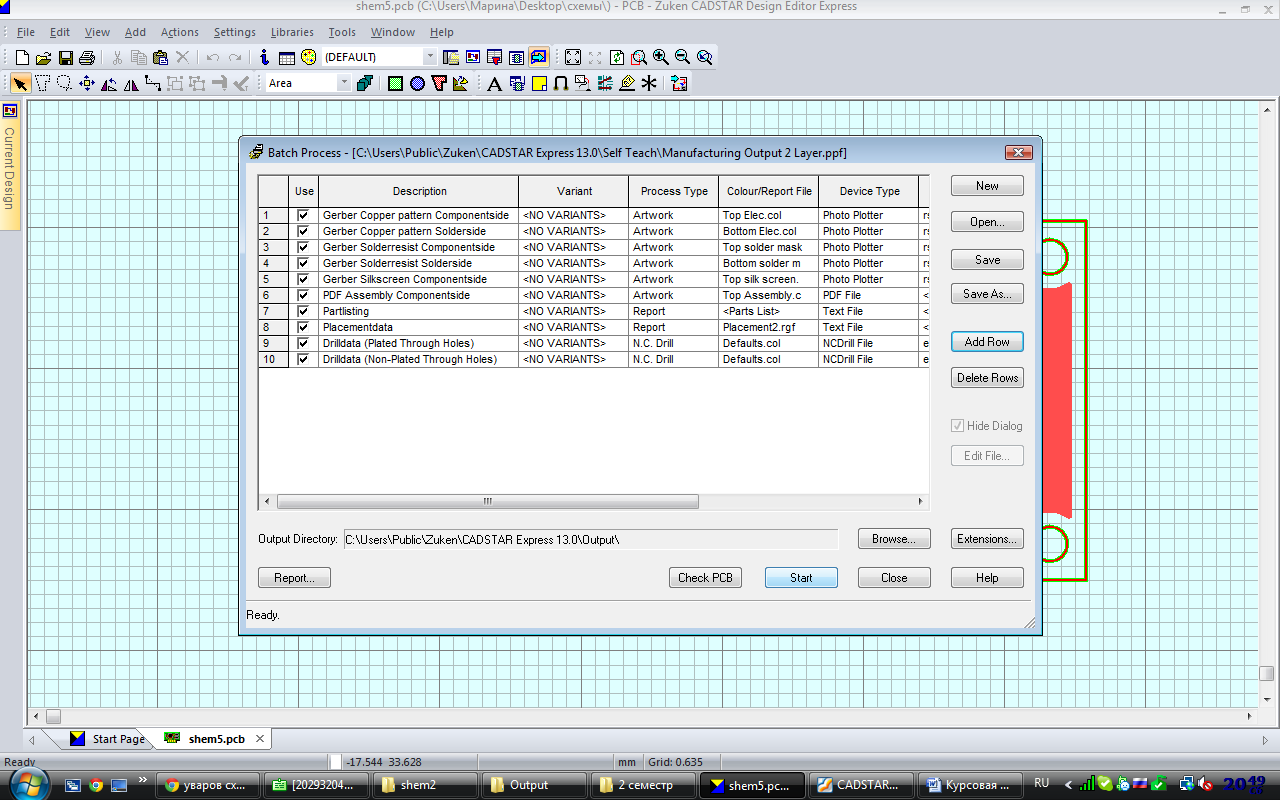Open the Libraries menu

point(292,32)
